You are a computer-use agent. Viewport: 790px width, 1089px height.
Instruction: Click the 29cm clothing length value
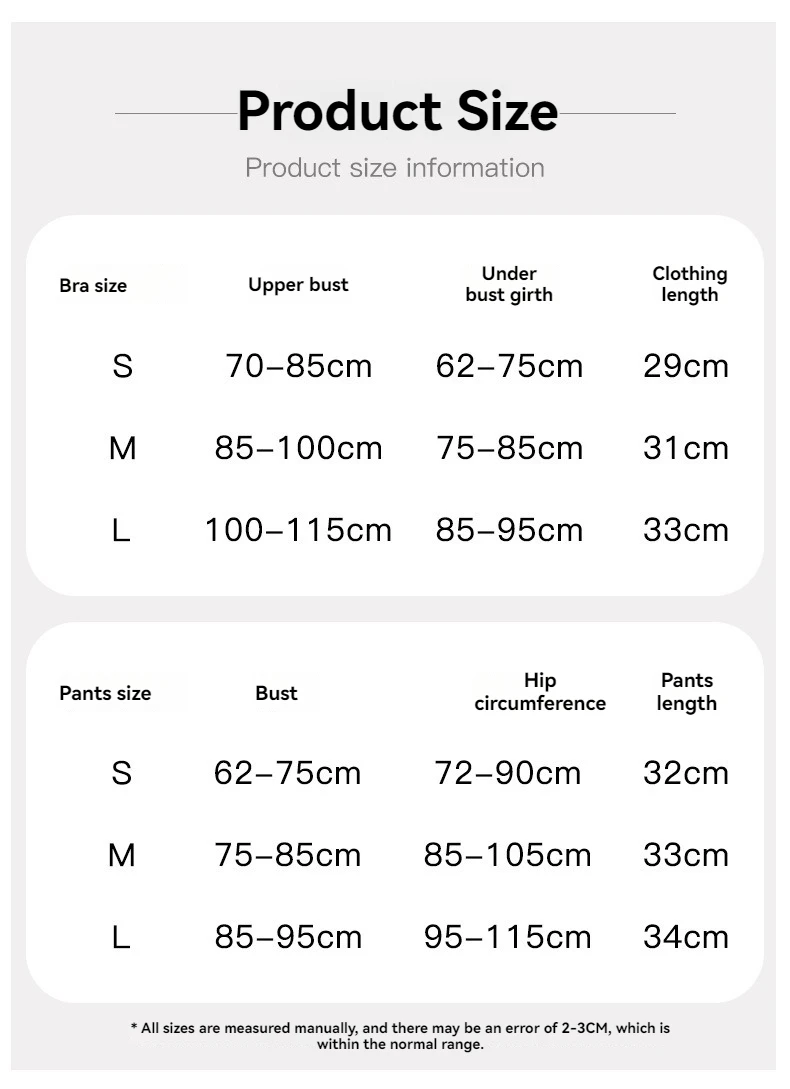click(x=686, y=366)
